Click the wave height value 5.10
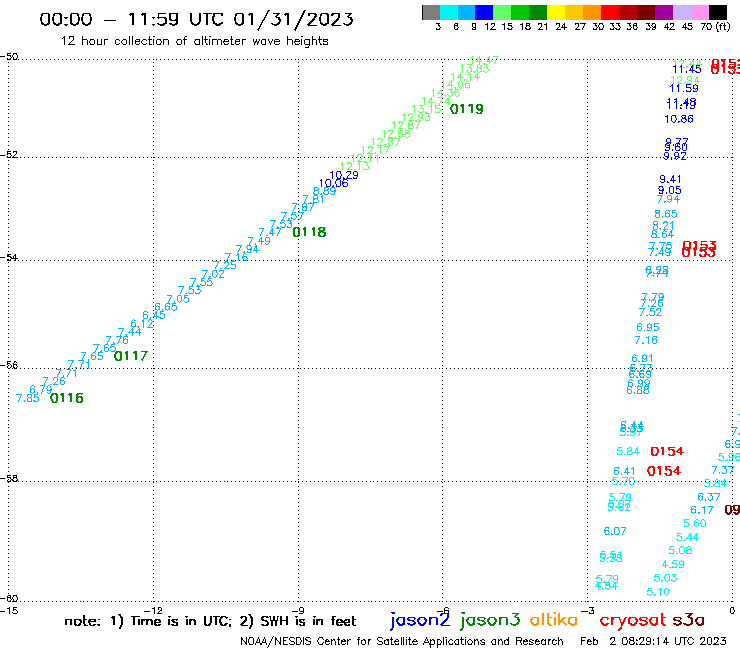740x650 pixels. pos(658,592)
